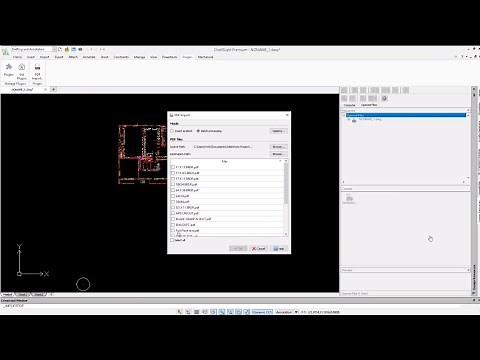Viewport: 480px width, 360px height.
Task: Open the DraftSight application menu icon
Action: tap(5, 52)
